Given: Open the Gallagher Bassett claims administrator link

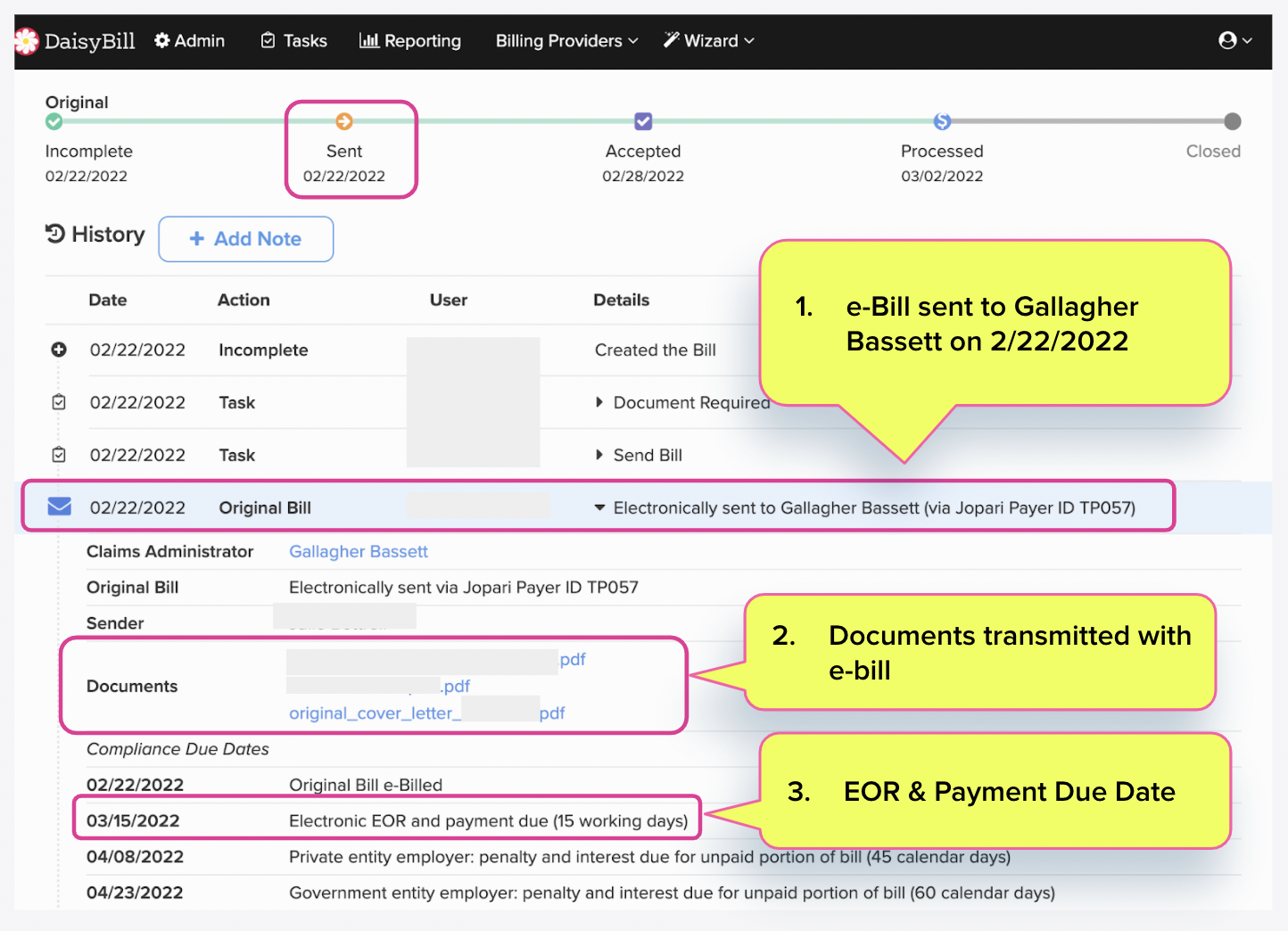Looking at the screenshot, I should click(x=359, y=552).
